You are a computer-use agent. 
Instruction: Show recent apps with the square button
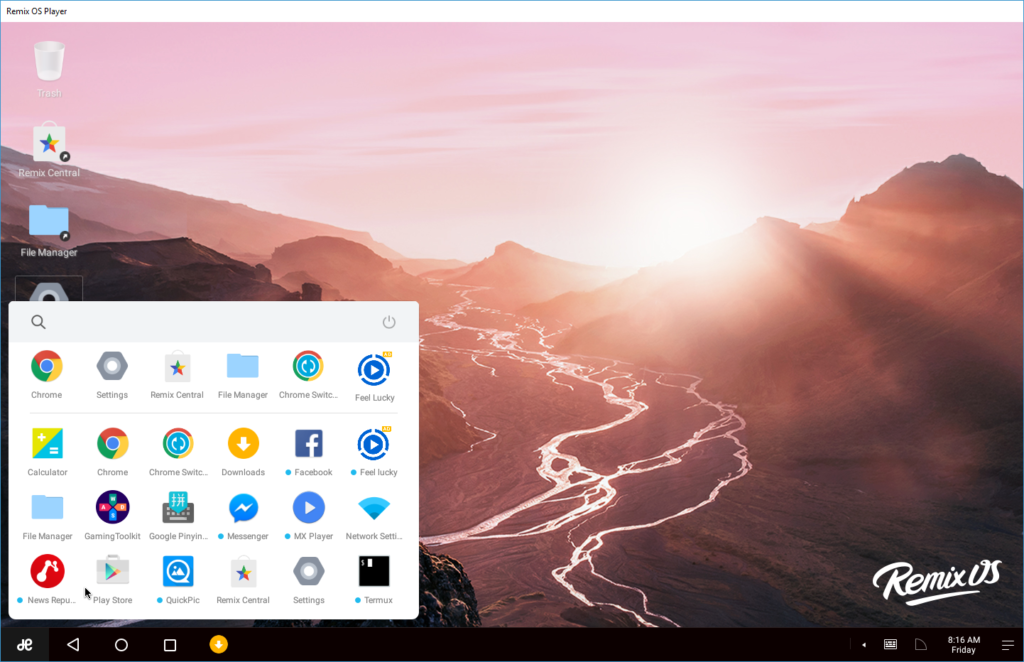click(170, 645)
